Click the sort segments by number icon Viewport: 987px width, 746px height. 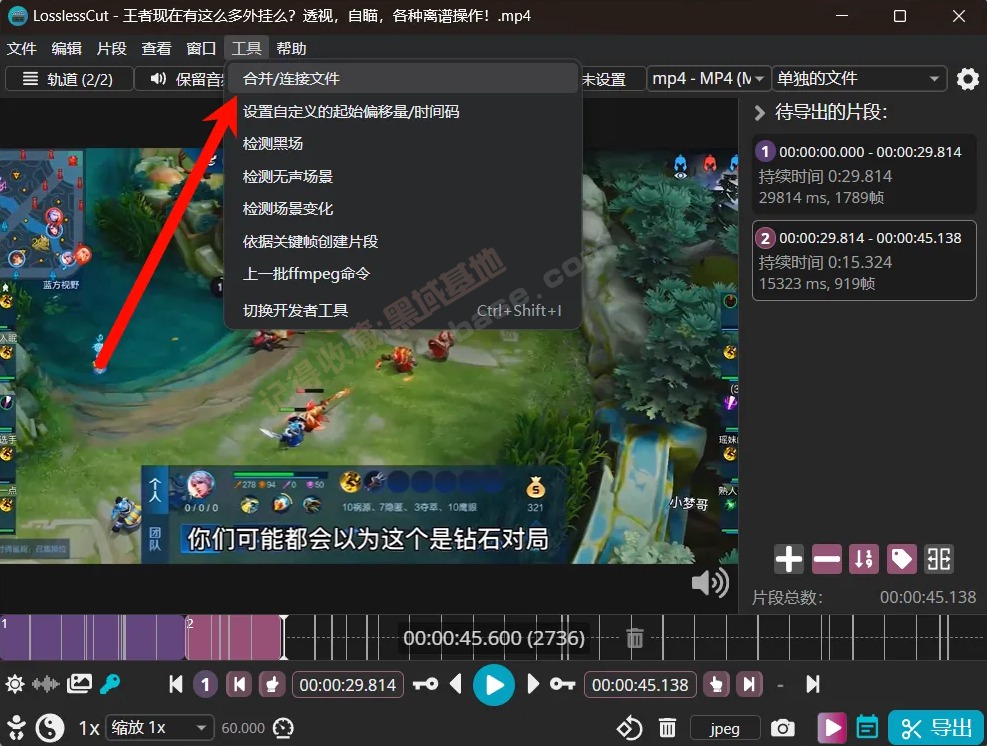pyautogui.click(x=864, y=559)
